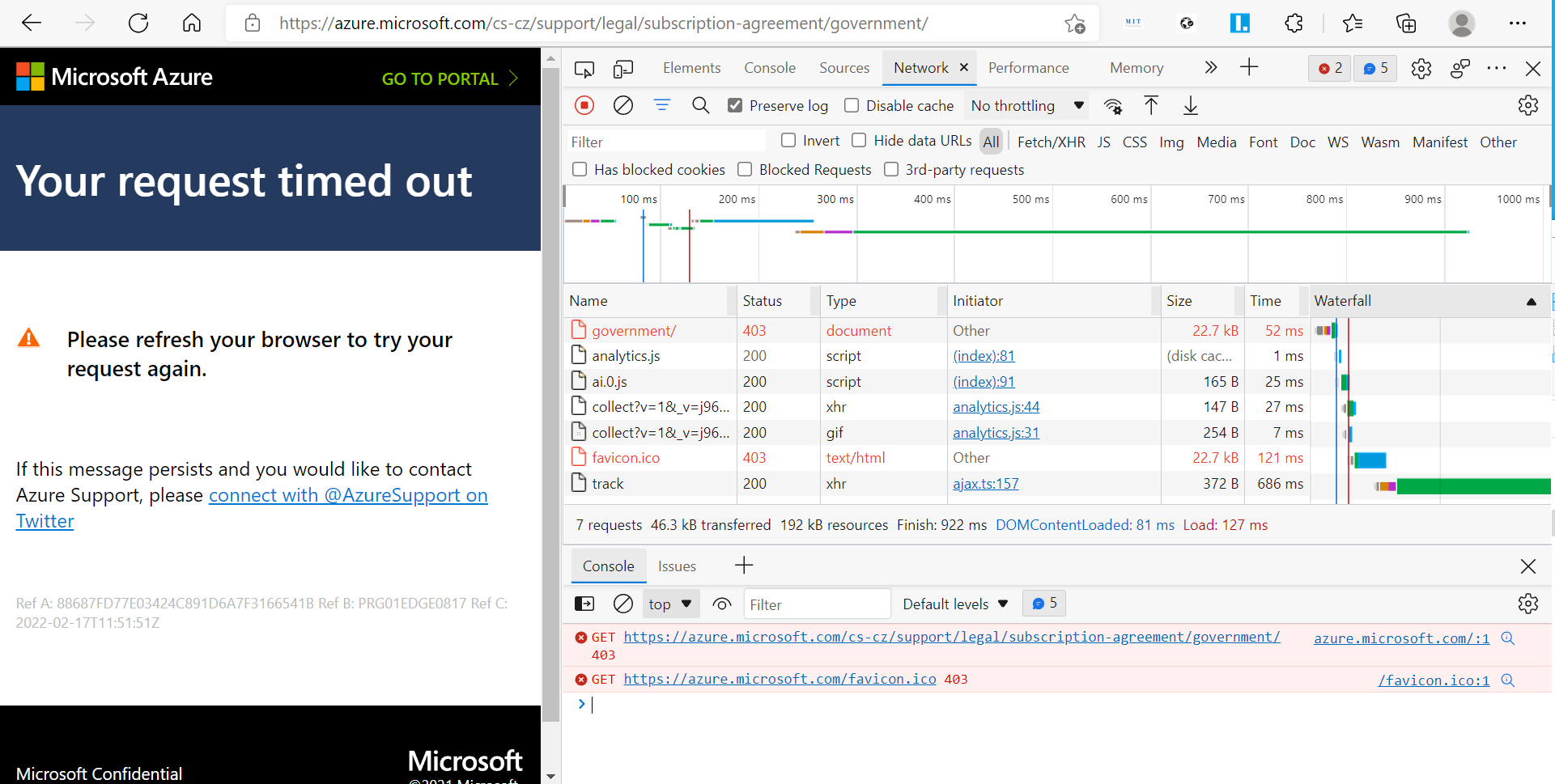
Task: Switch to Issues tab in drawer
Action: pos(677,566)
